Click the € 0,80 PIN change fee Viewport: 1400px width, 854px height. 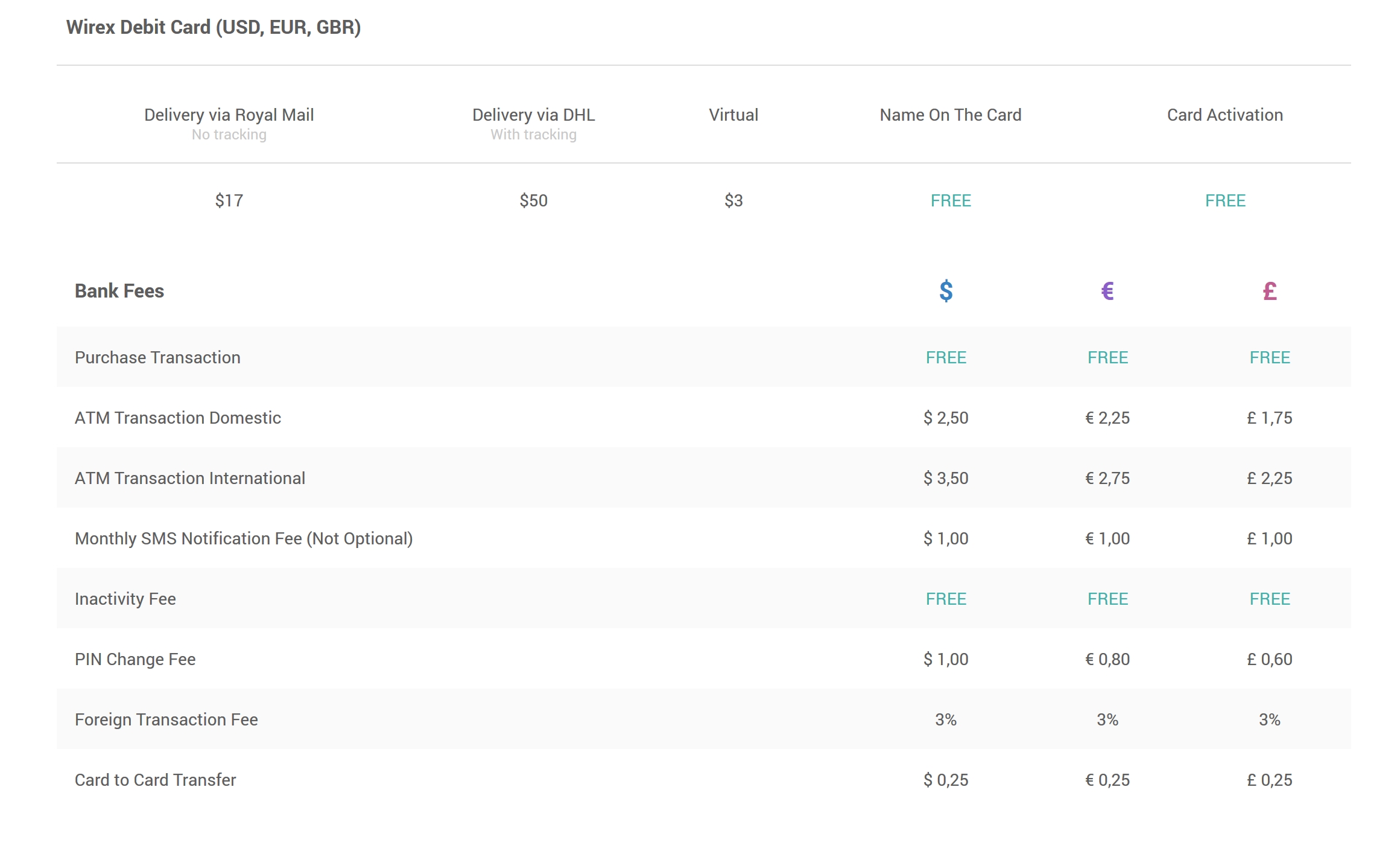tap(1107, 659)
